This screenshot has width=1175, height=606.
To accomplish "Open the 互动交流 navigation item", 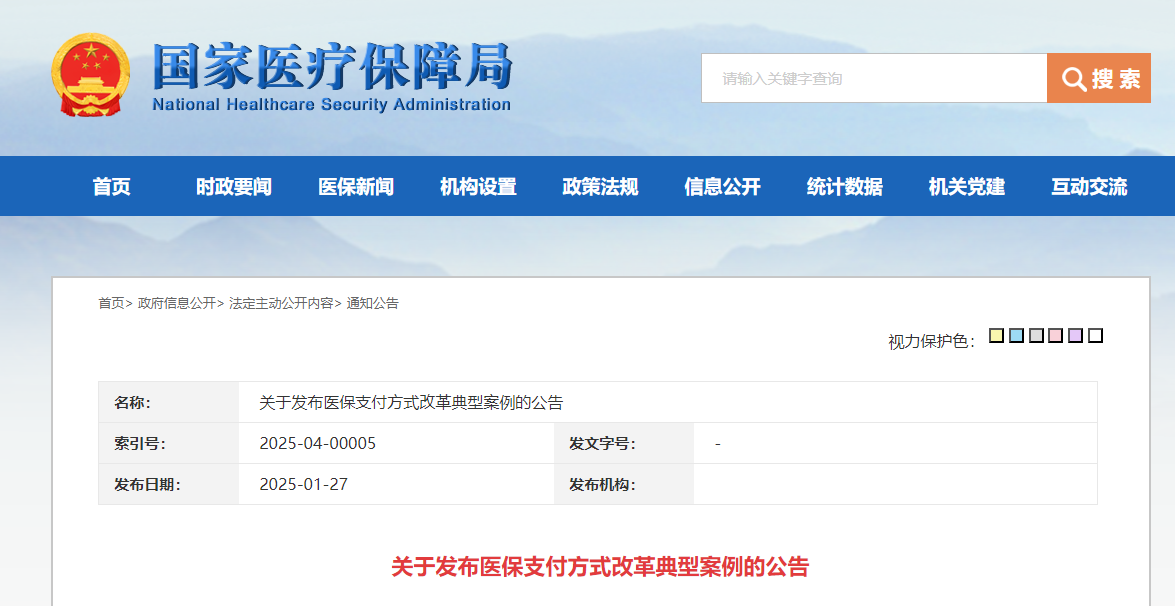I will coord(1090,186).
